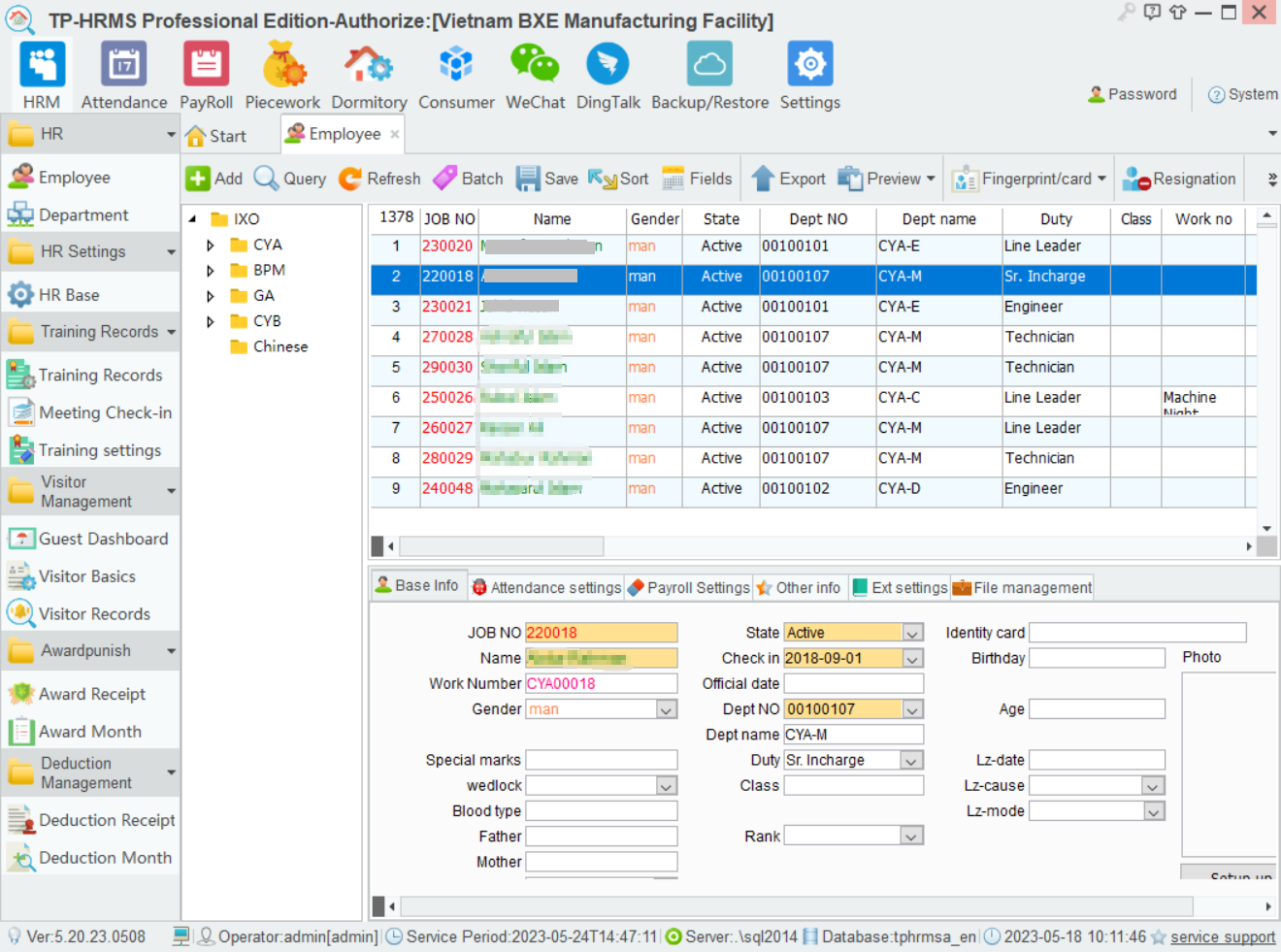Screen dimensions: 1281x952
Task: Switch to Ext settings tab
Action: click(900, 587)
